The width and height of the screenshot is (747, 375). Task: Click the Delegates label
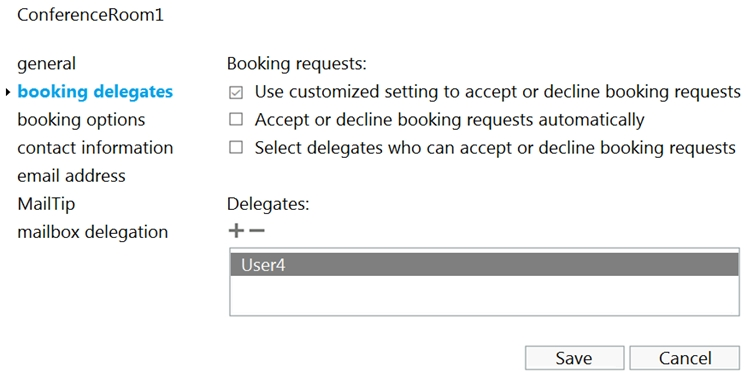tap(268, 204)
